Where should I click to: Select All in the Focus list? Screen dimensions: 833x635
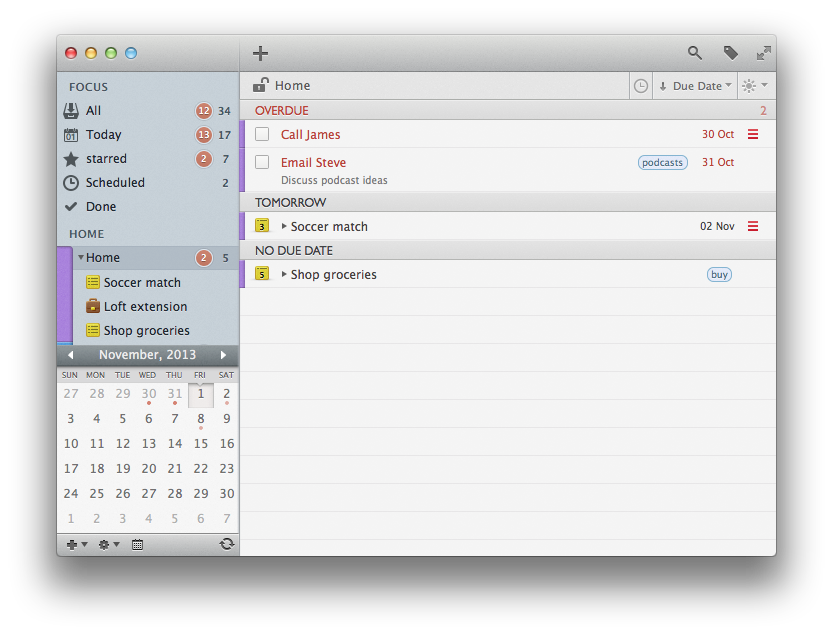click(x=148, y=111)
